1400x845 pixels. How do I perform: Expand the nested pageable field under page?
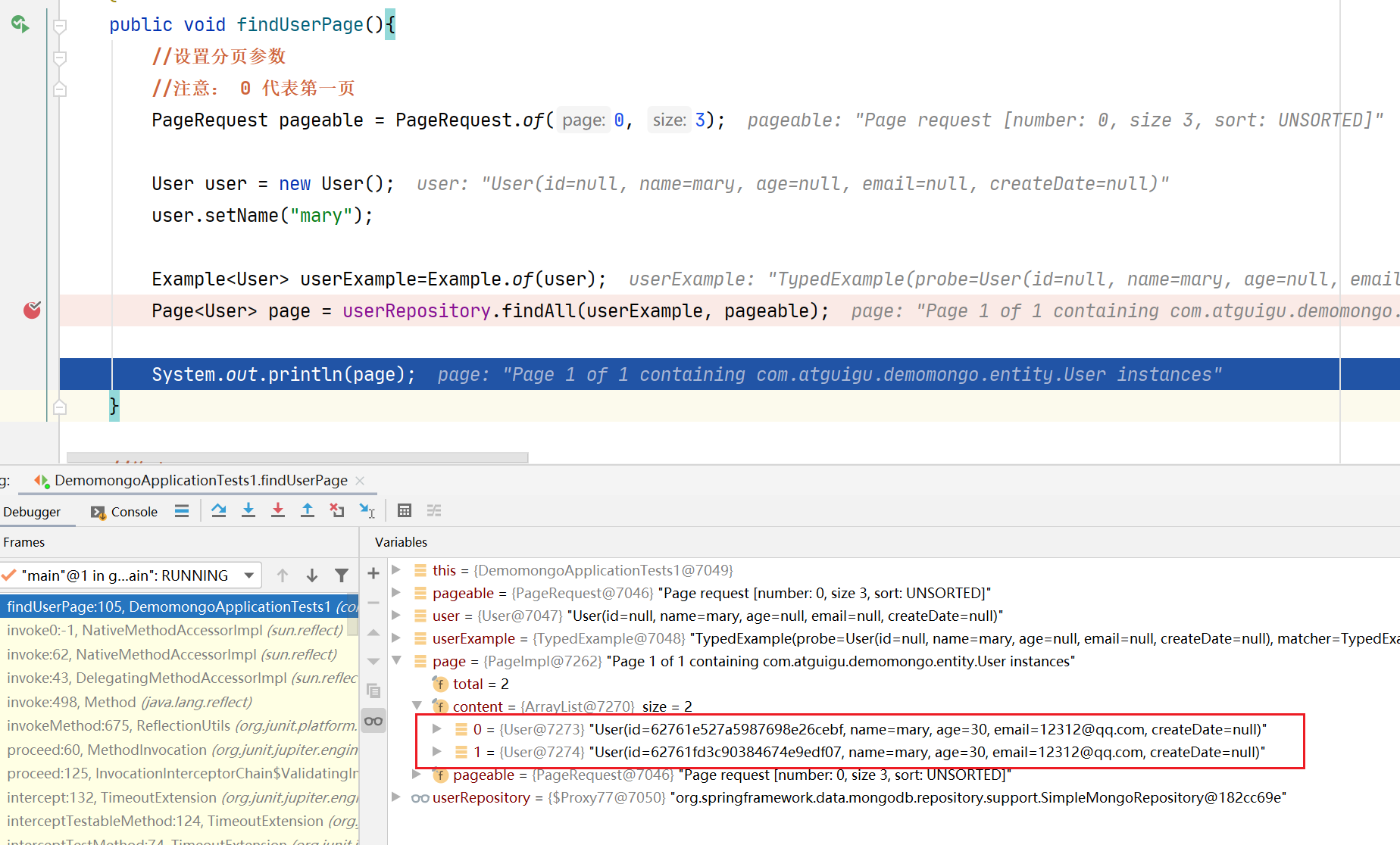pos(417,774)
